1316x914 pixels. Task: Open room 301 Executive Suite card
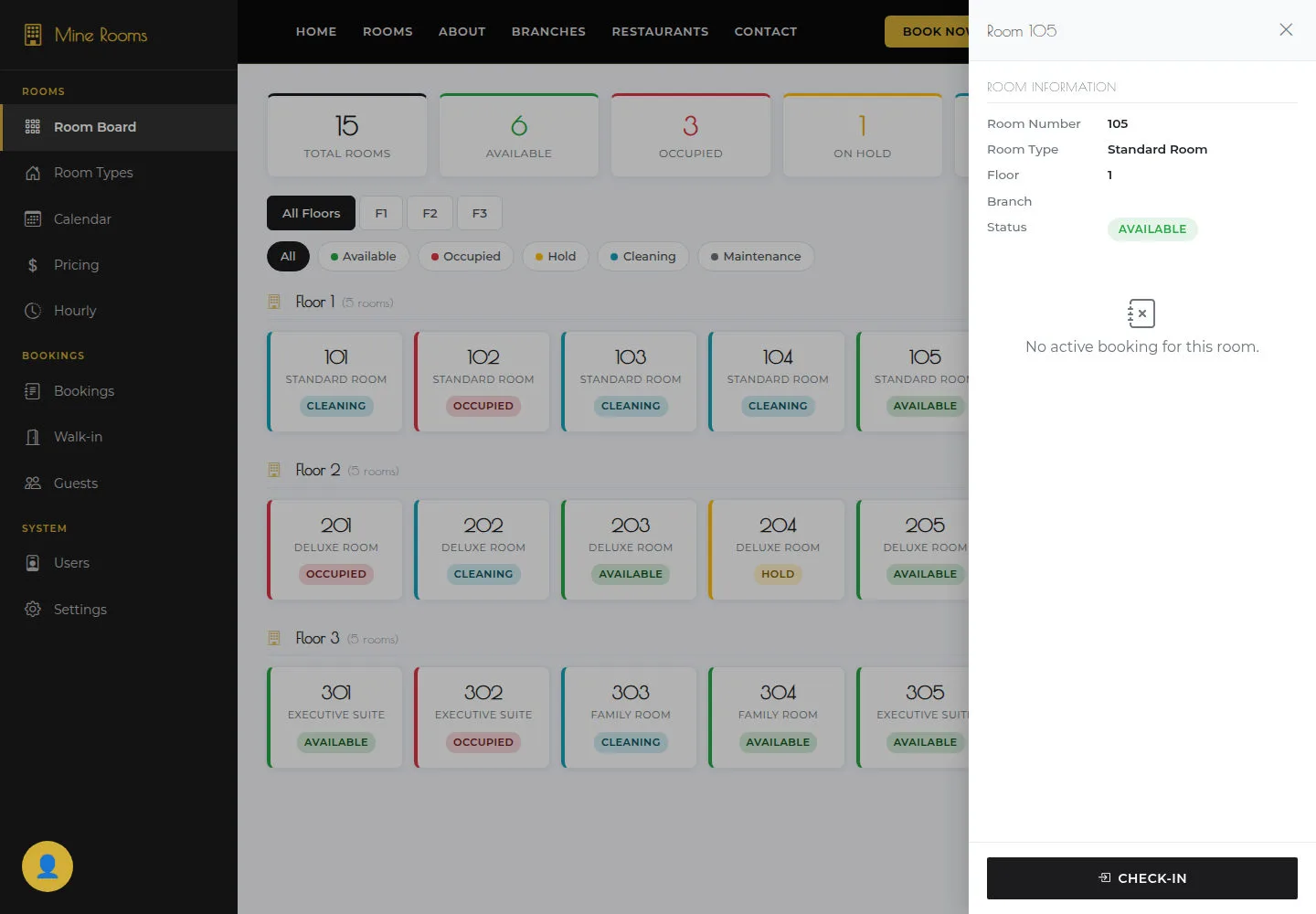[x=334, y=717]
